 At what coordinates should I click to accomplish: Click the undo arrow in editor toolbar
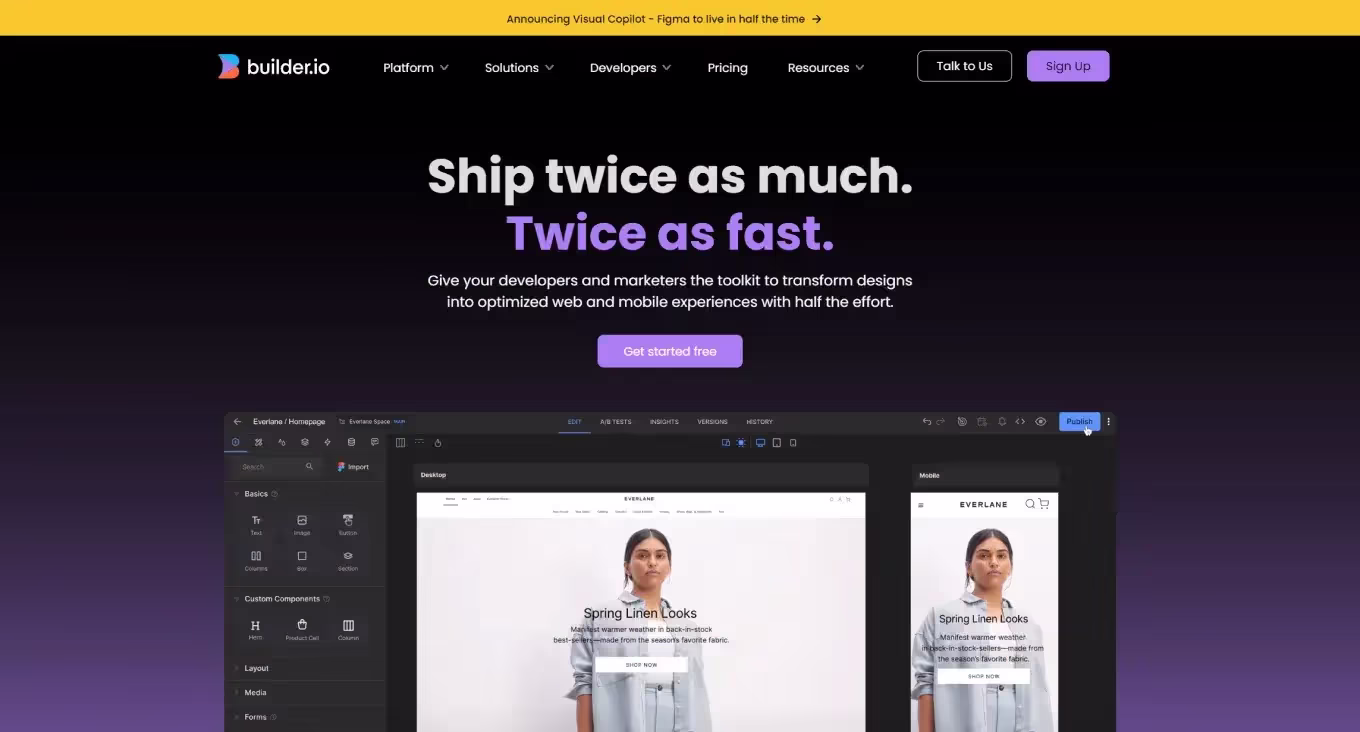[x=927, y=422]
